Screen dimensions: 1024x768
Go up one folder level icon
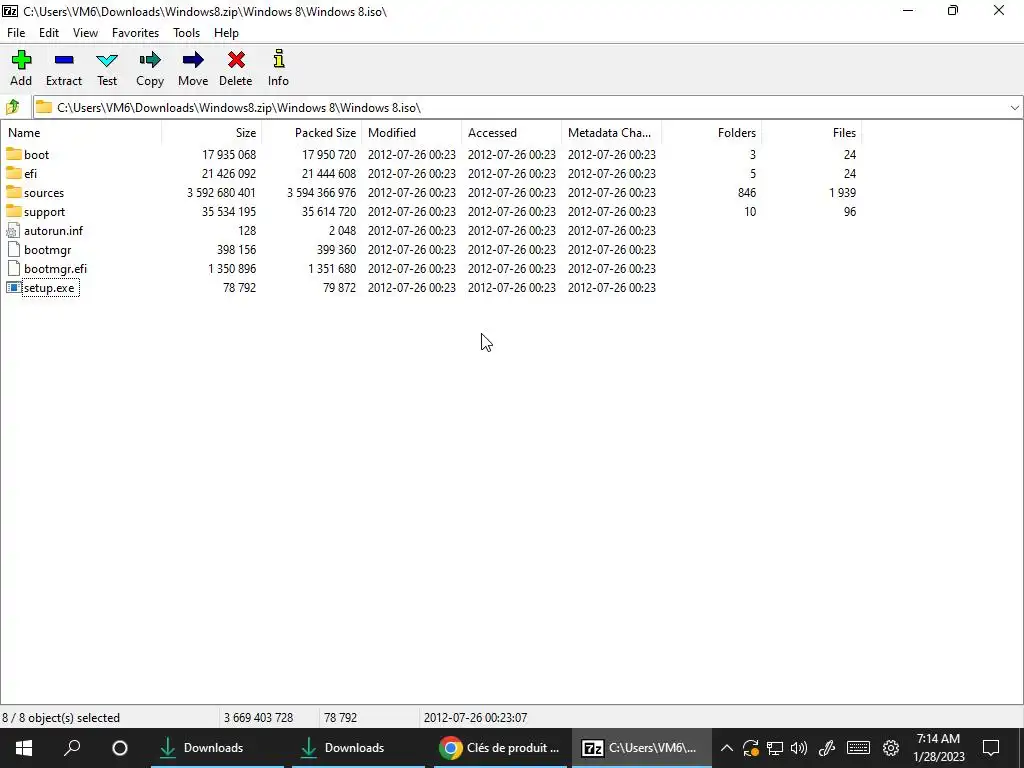(12, 107)
